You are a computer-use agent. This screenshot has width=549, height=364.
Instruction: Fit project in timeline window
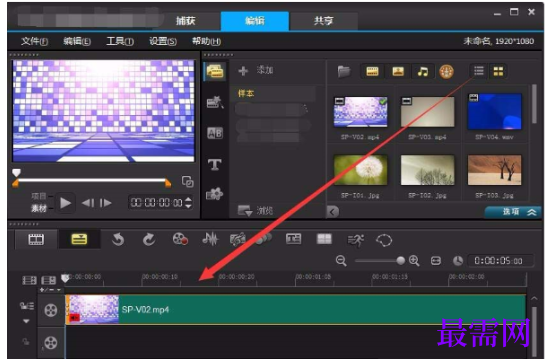[x=436, y=261]
